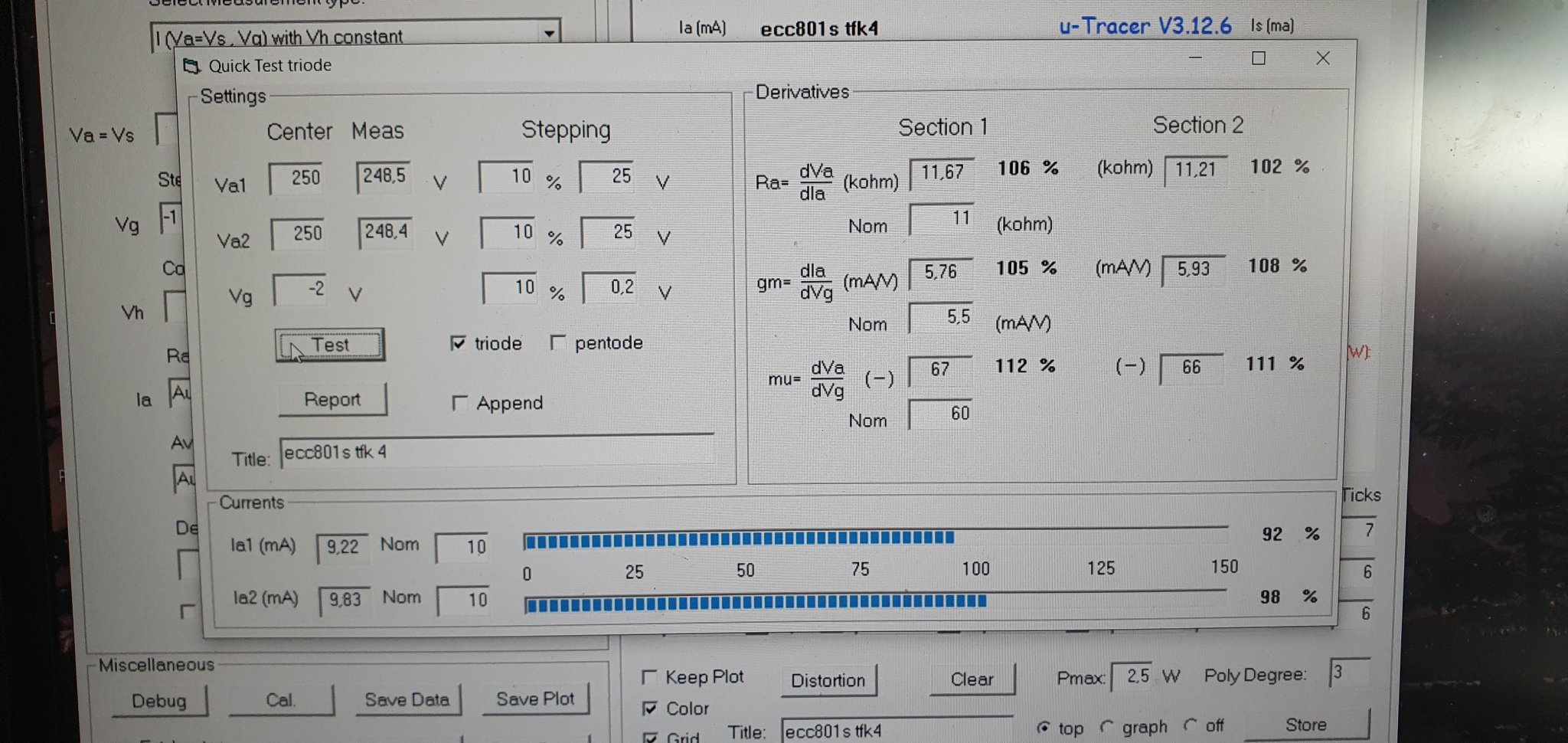Click the Va2 Center value field
The width and height of the screenshot is (1568, 743).
pyautogui.click(x=298, y=233)
